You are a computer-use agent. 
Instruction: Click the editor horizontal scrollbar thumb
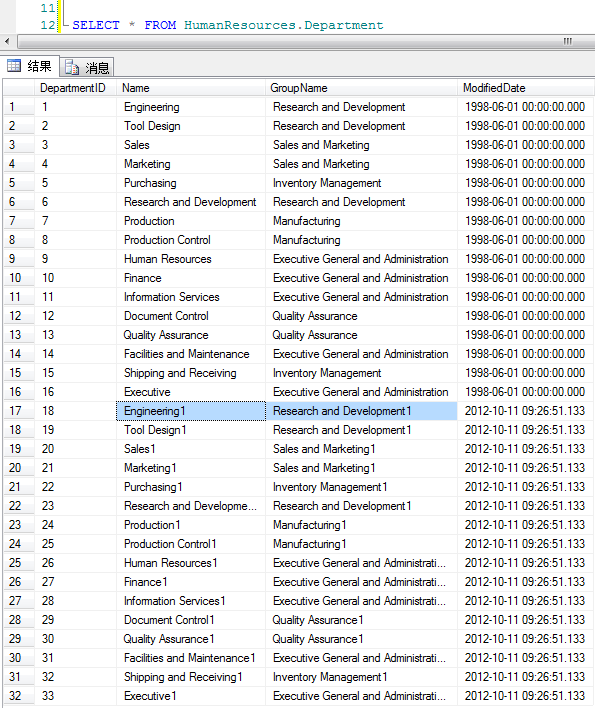(x=307, y=42)
